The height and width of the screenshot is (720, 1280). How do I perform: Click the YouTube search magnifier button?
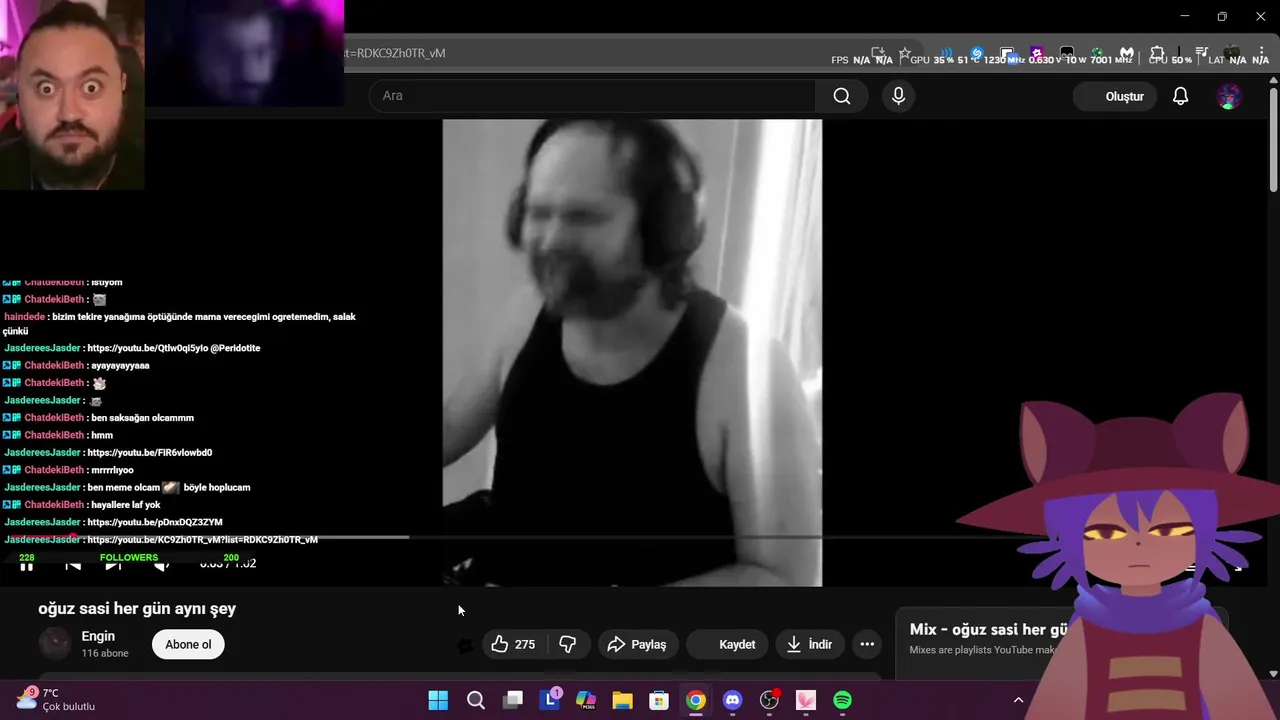(x=842, y=96)
